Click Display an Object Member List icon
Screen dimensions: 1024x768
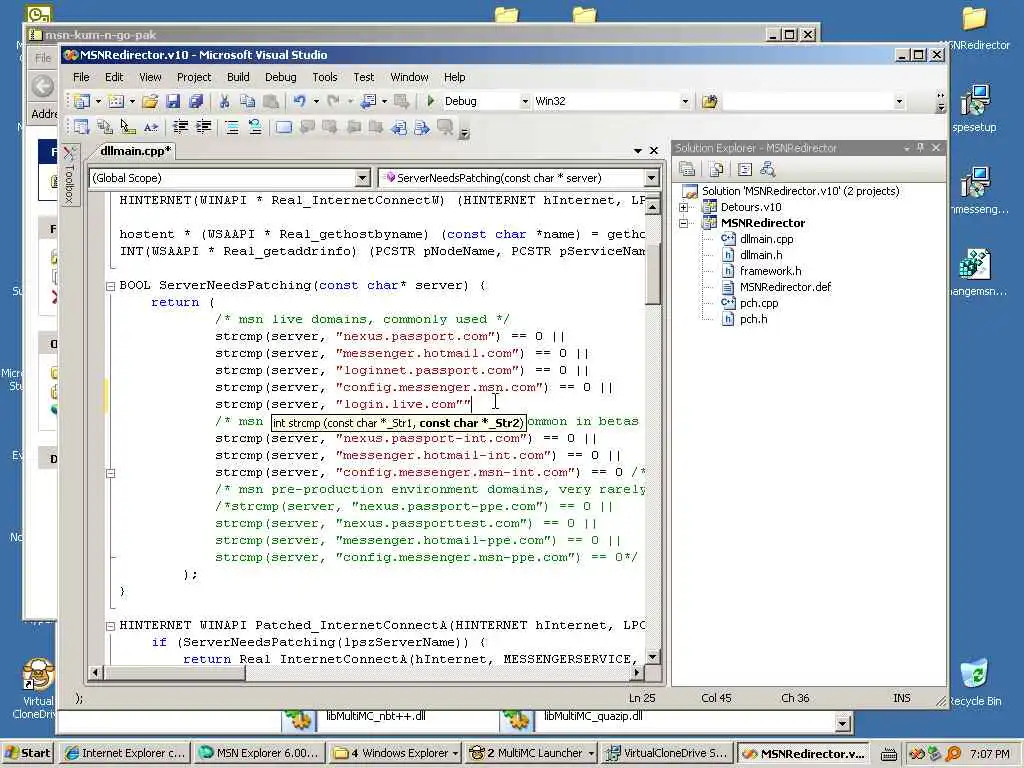coord(82,127)
